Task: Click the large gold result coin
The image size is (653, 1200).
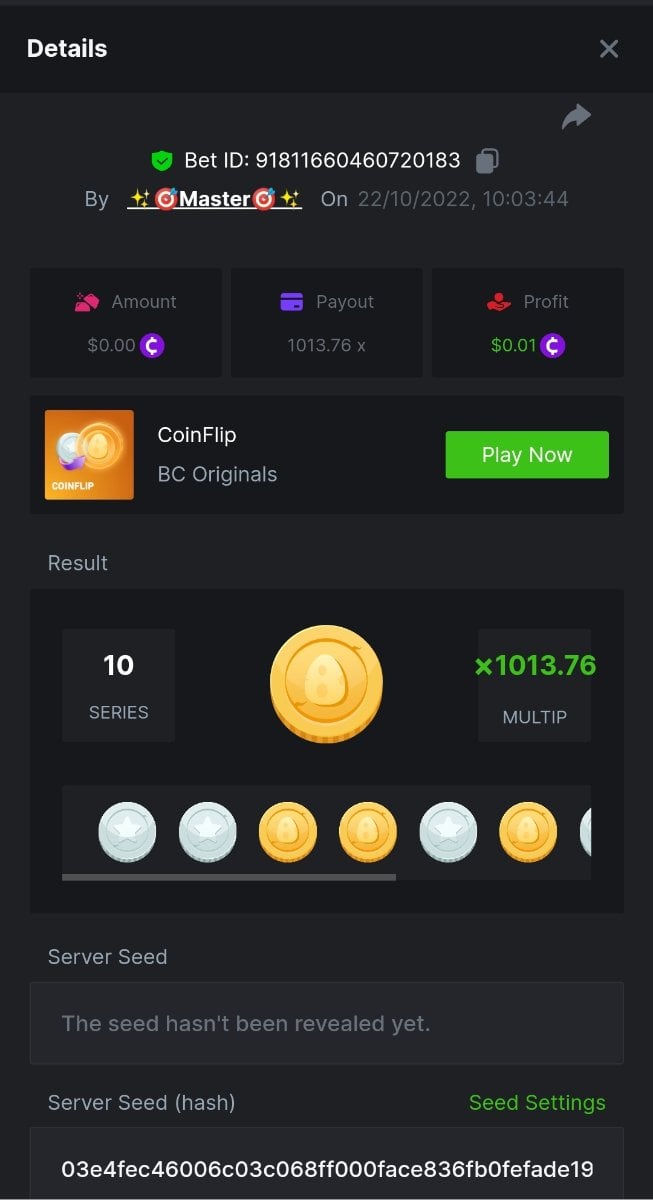Action: tap(326, 684)
